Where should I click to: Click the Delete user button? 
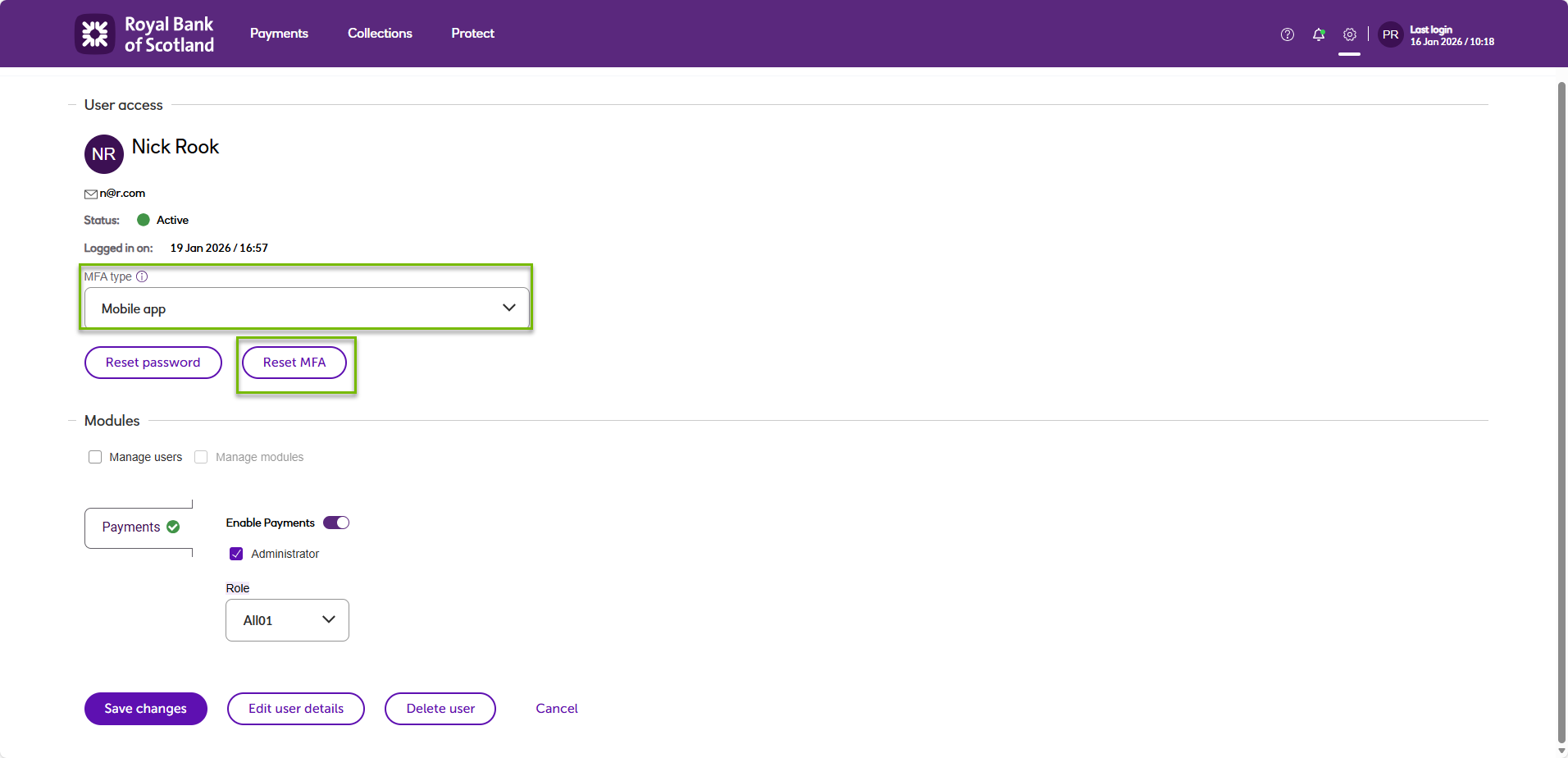pos(440,709)
